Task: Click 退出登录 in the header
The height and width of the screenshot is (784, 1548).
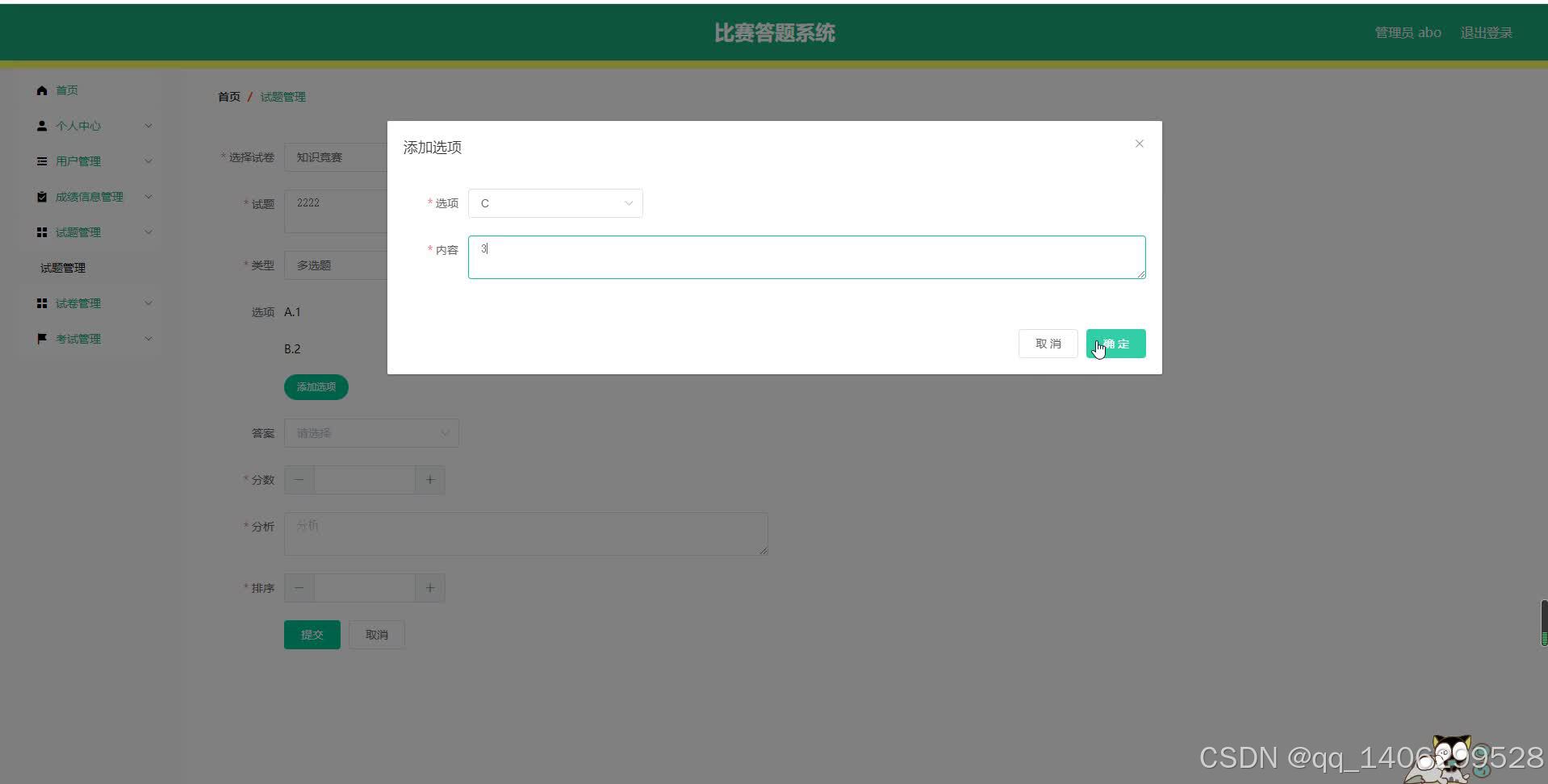Action: point(1487,32)
